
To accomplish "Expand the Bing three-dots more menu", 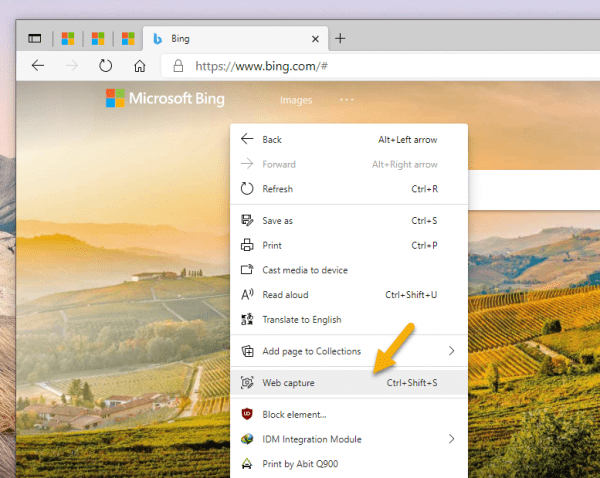I will click(347, 100).
